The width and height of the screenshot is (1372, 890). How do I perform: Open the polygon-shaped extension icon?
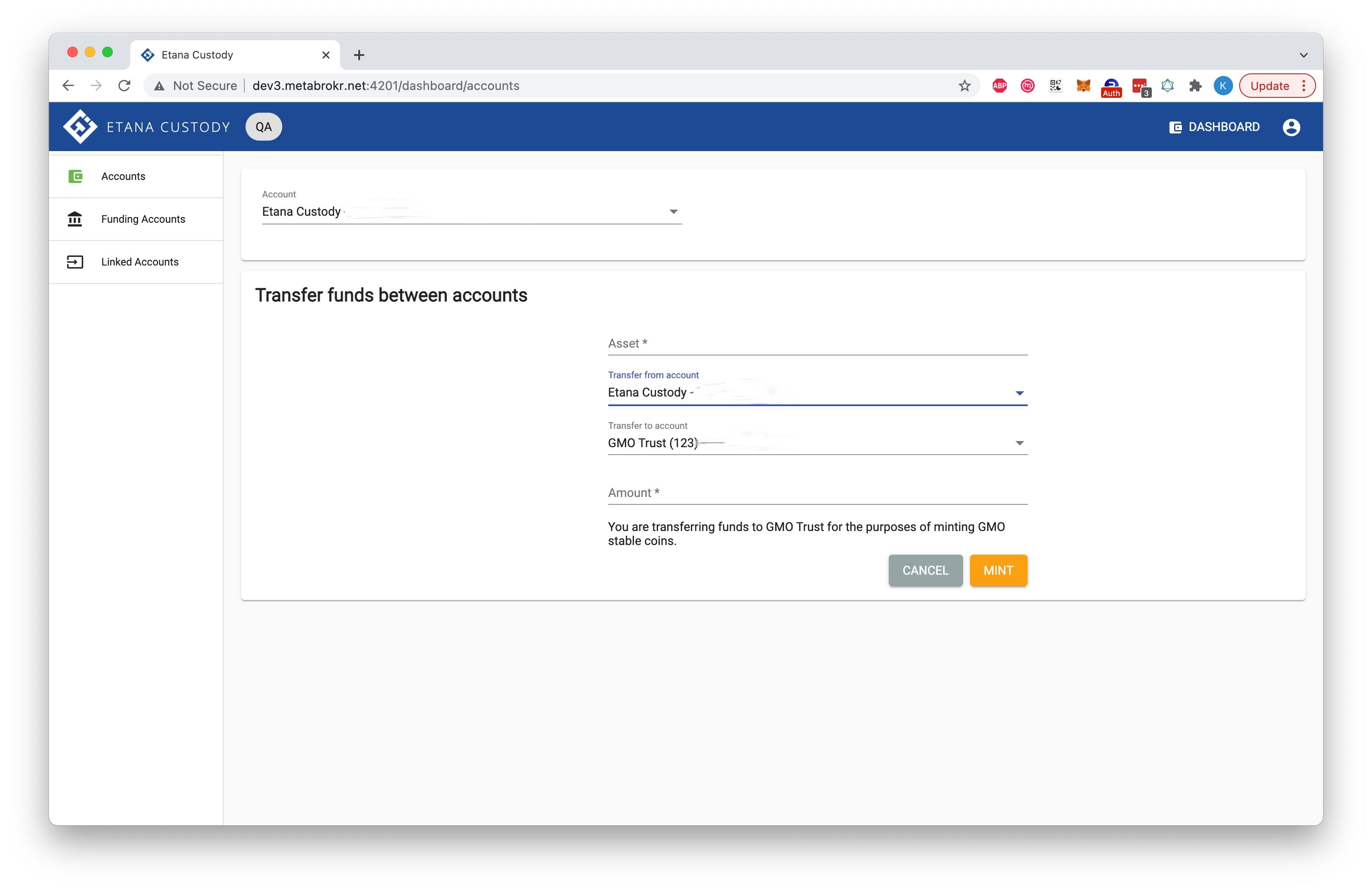click(x=1168, y=86)
